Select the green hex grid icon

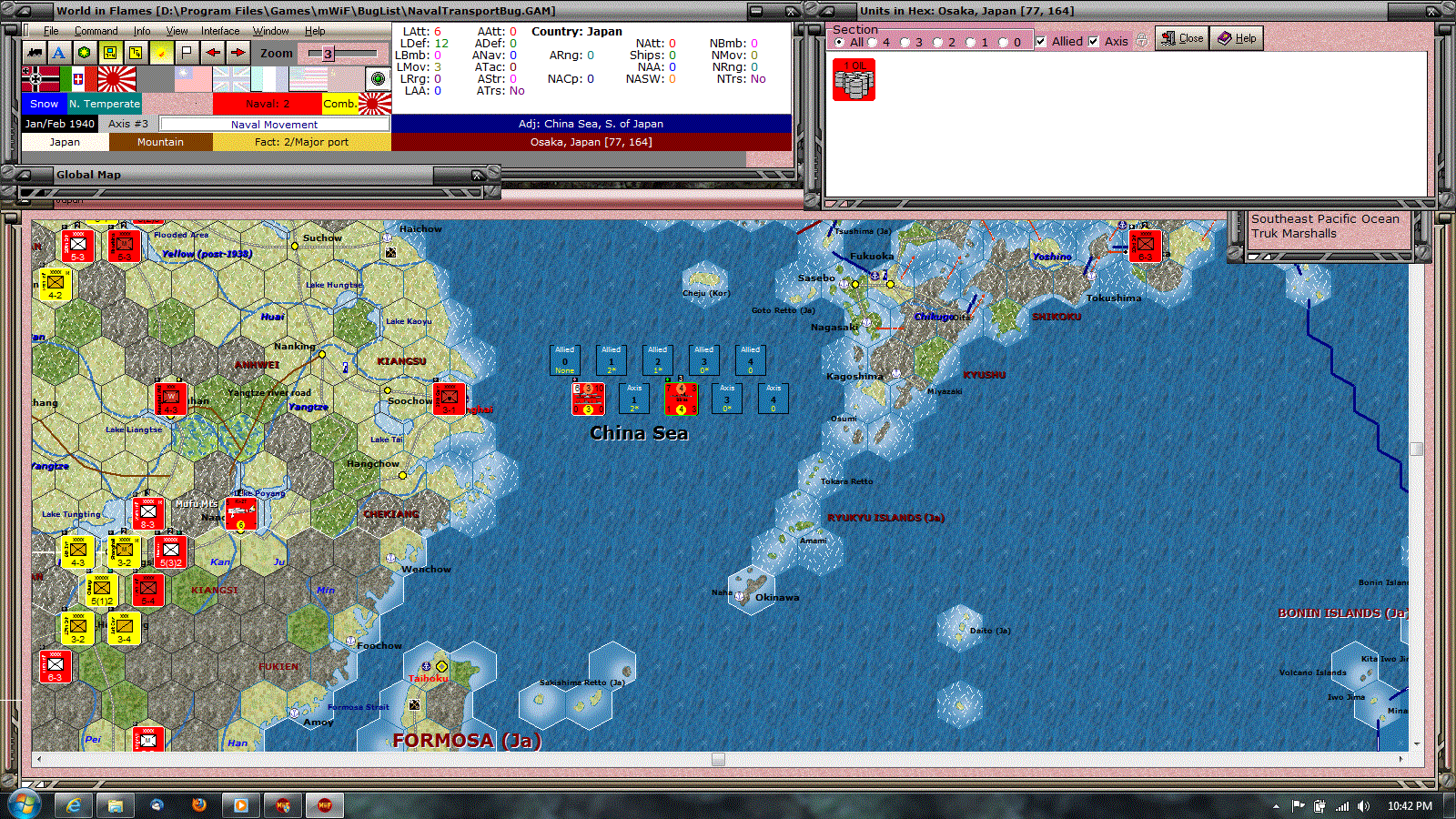[83, 52]
